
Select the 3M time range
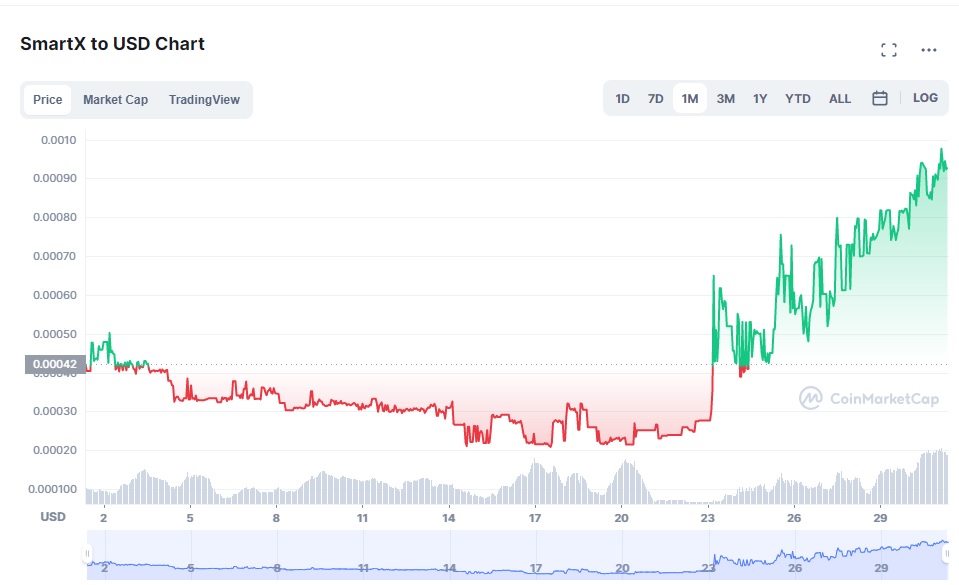[x=725, y=99]
